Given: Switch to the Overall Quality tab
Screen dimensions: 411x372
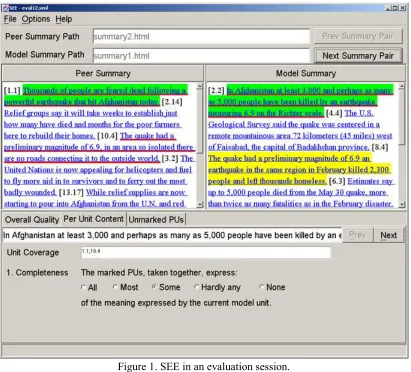Looking at the screenshot, I should tap(32, 220).
